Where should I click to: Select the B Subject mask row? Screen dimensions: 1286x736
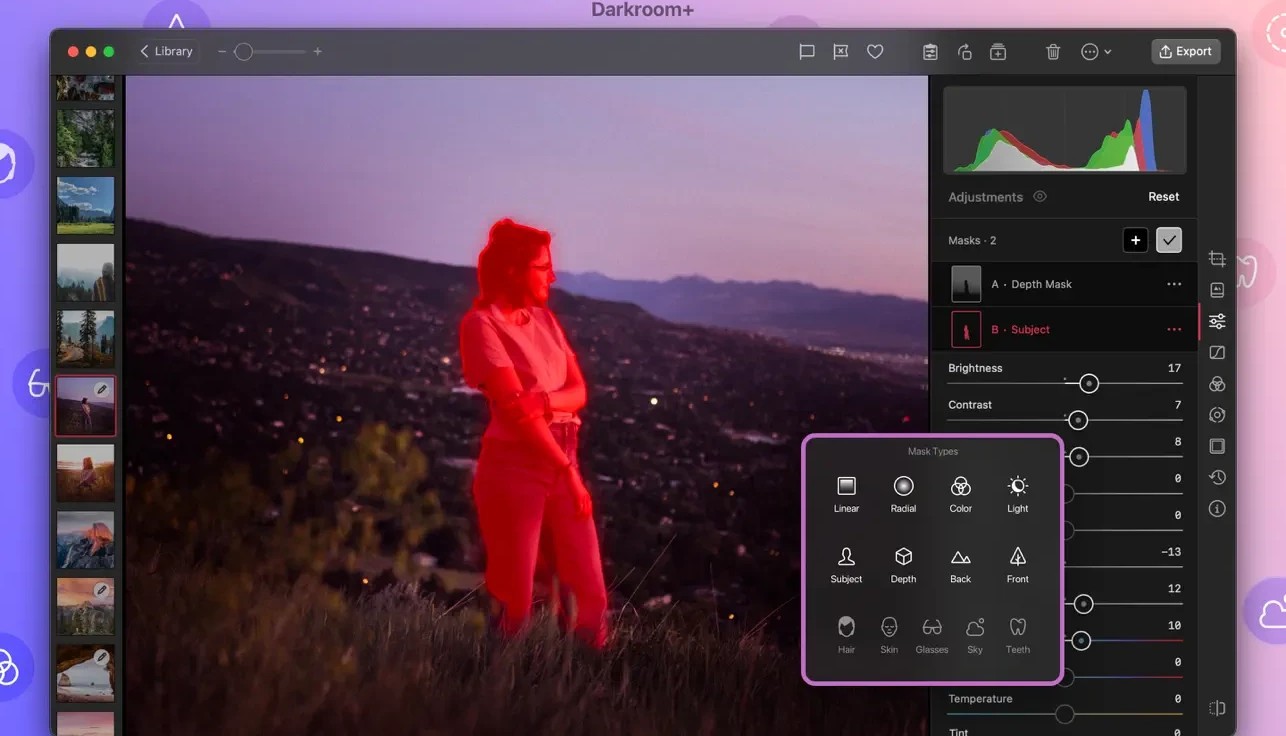(1065, 329)
